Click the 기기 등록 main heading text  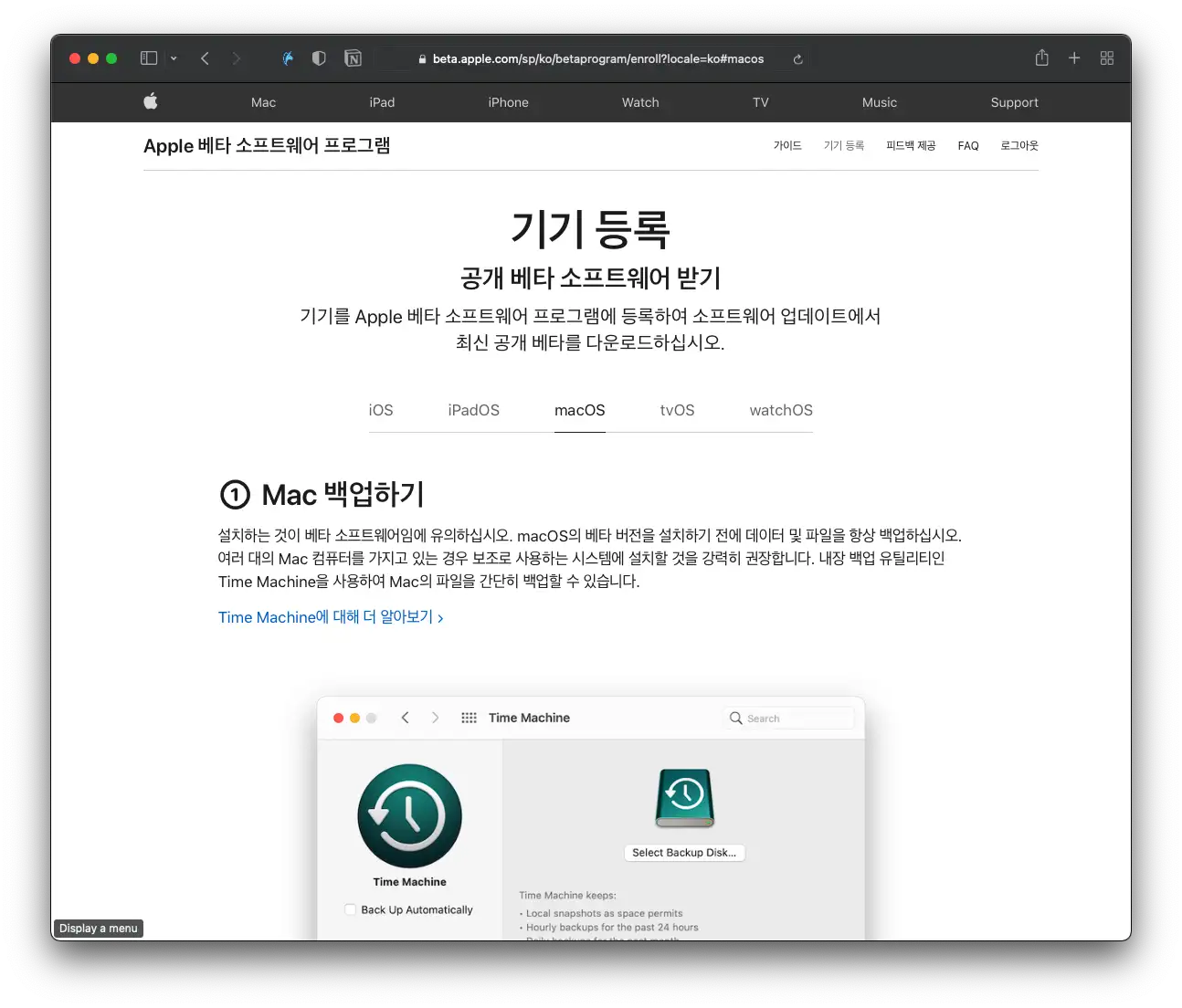pyautogui.click(x=590, y=228)
